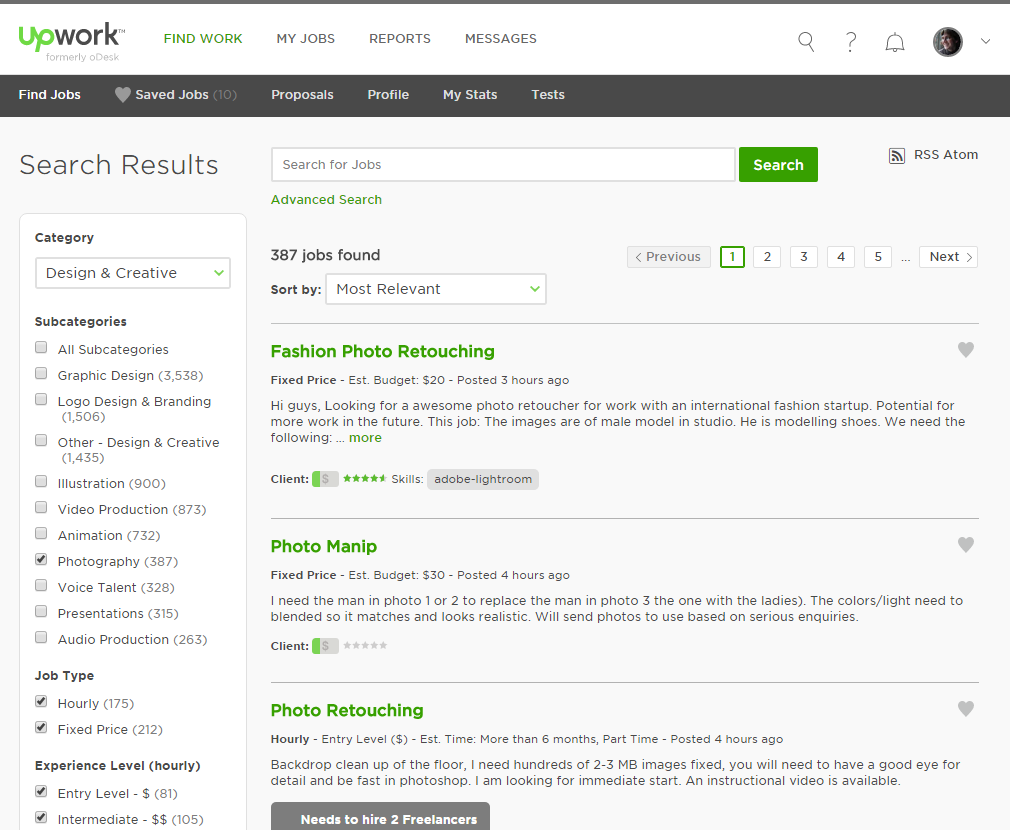Go to results page 3
Image resolution: width=1010 pixels, height=830 pixels.
click(804, 257)
